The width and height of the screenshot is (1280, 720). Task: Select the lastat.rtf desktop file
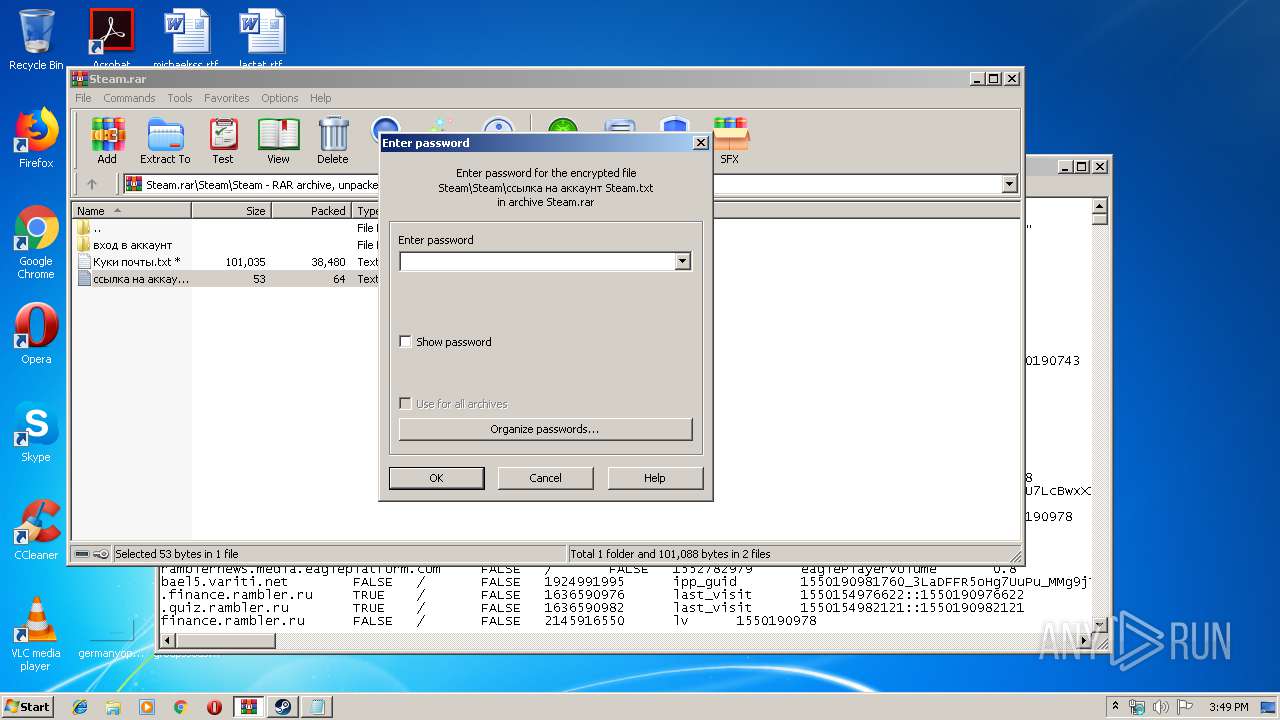click(x=261, y=38)
